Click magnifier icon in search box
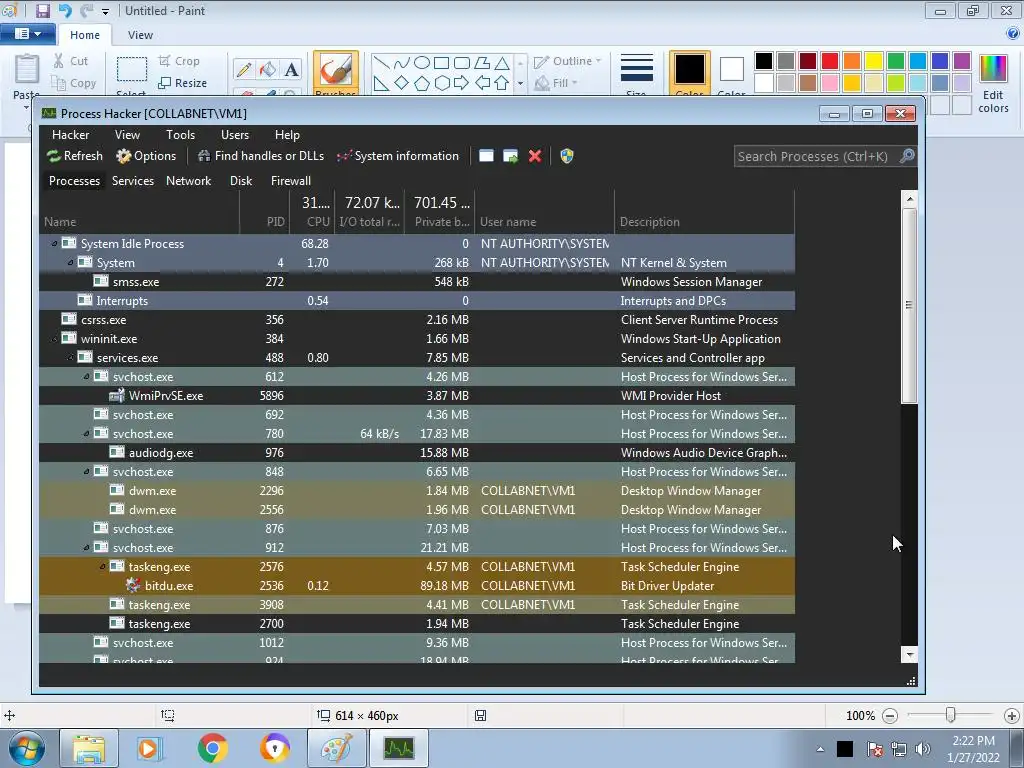This screenshot has width=1024, height=768. [907, 156]
